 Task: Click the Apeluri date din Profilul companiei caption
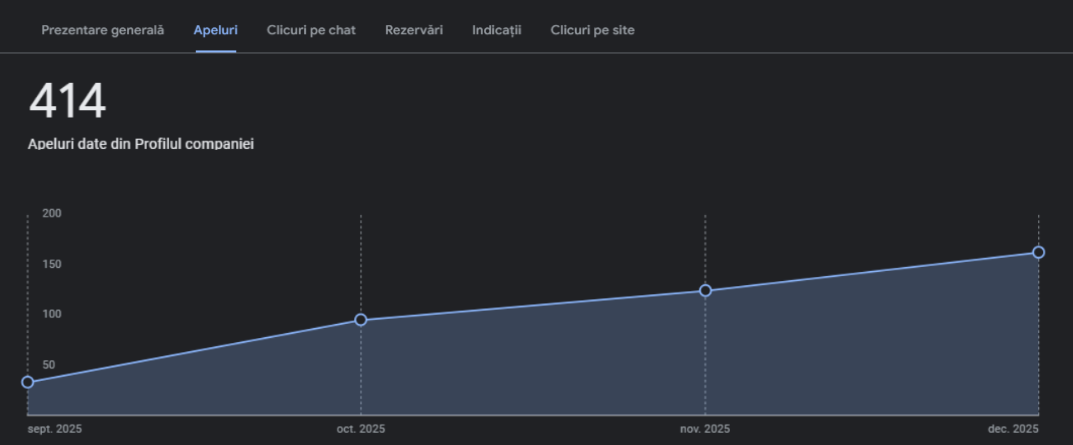pos(141,144)
